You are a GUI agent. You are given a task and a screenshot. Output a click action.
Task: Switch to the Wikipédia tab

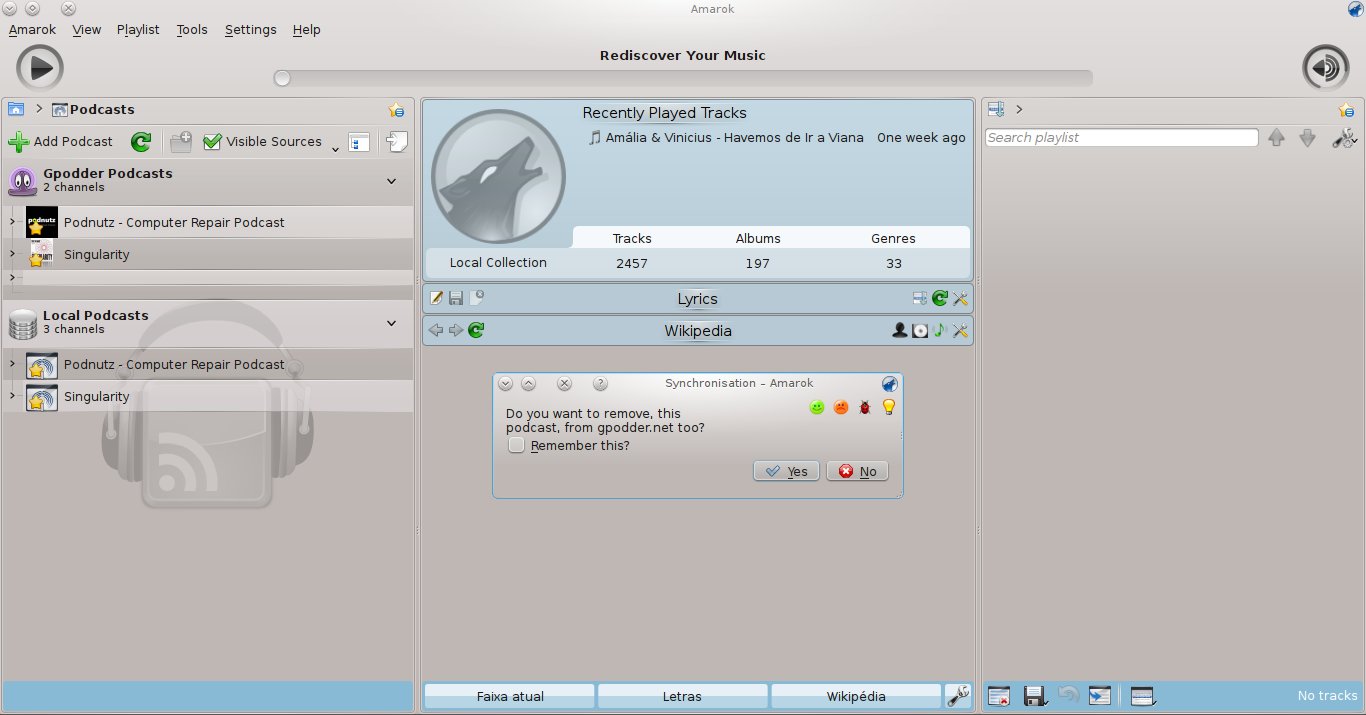pos(856,696)
